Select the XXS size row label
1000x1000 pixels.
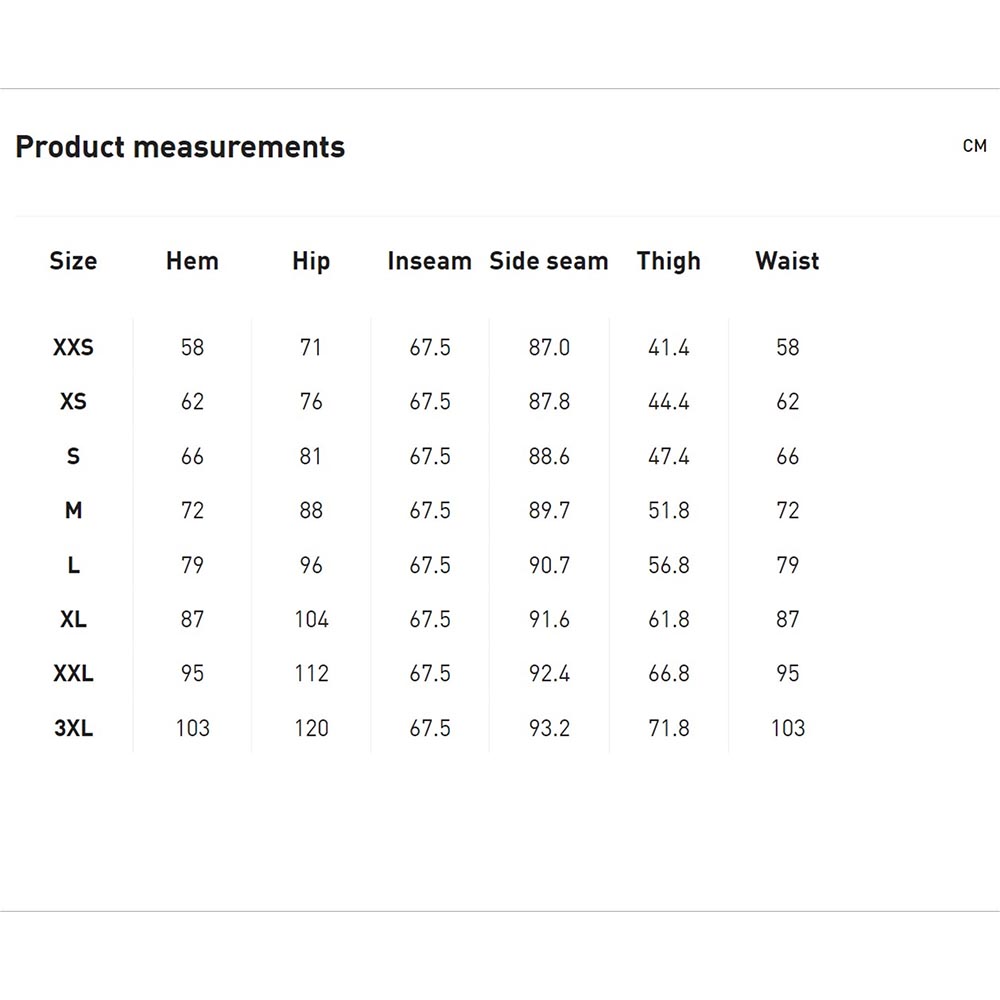pos(73,348)
